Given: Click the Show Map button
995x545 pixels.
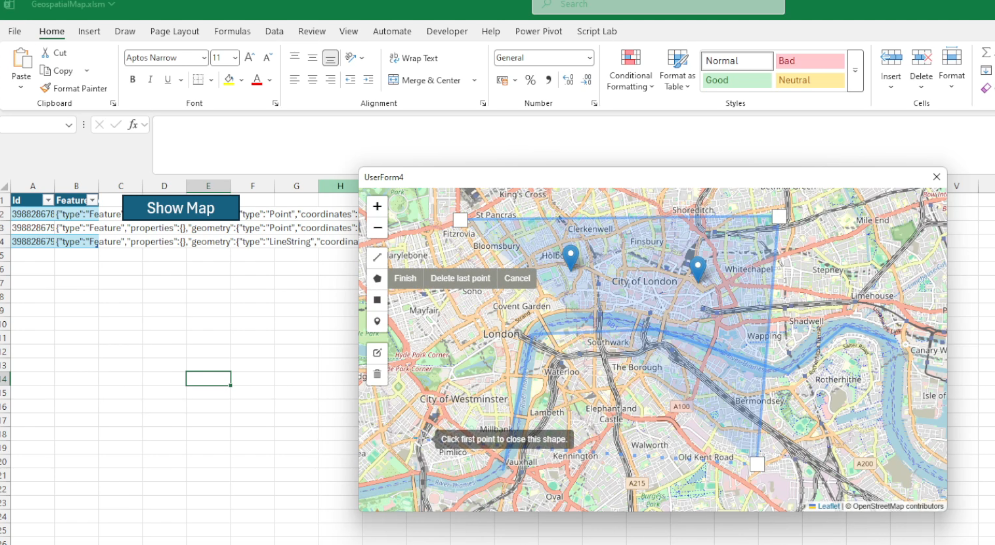Looking at the screenshot, I should tap(181, 208).
